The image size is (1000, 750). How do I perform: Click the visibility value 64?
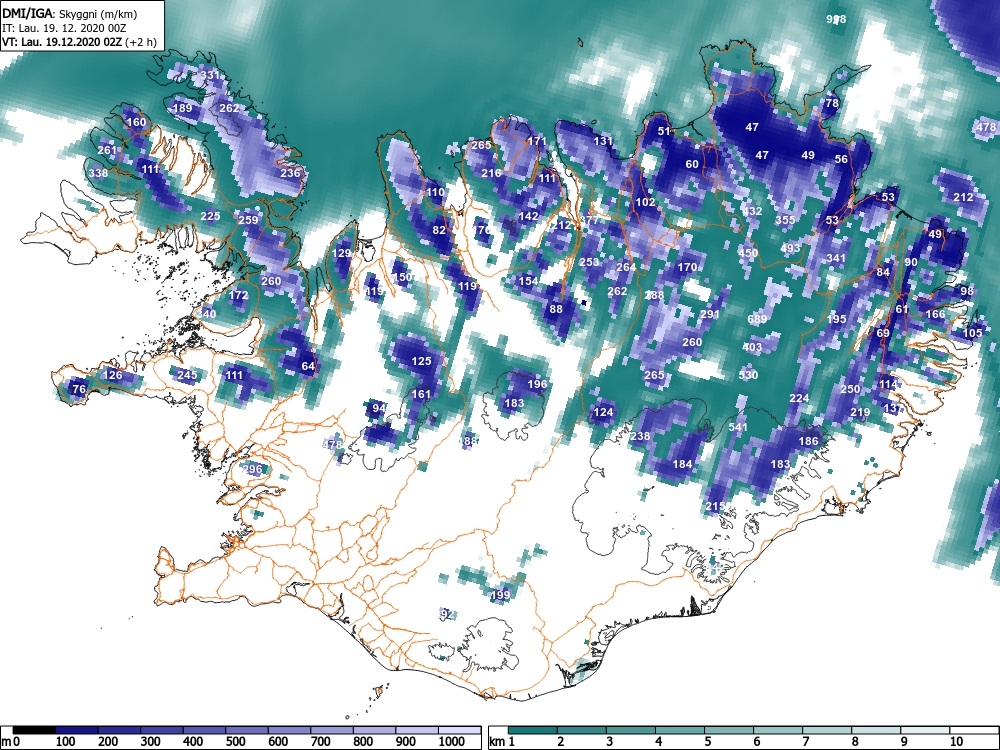[308, 365]
